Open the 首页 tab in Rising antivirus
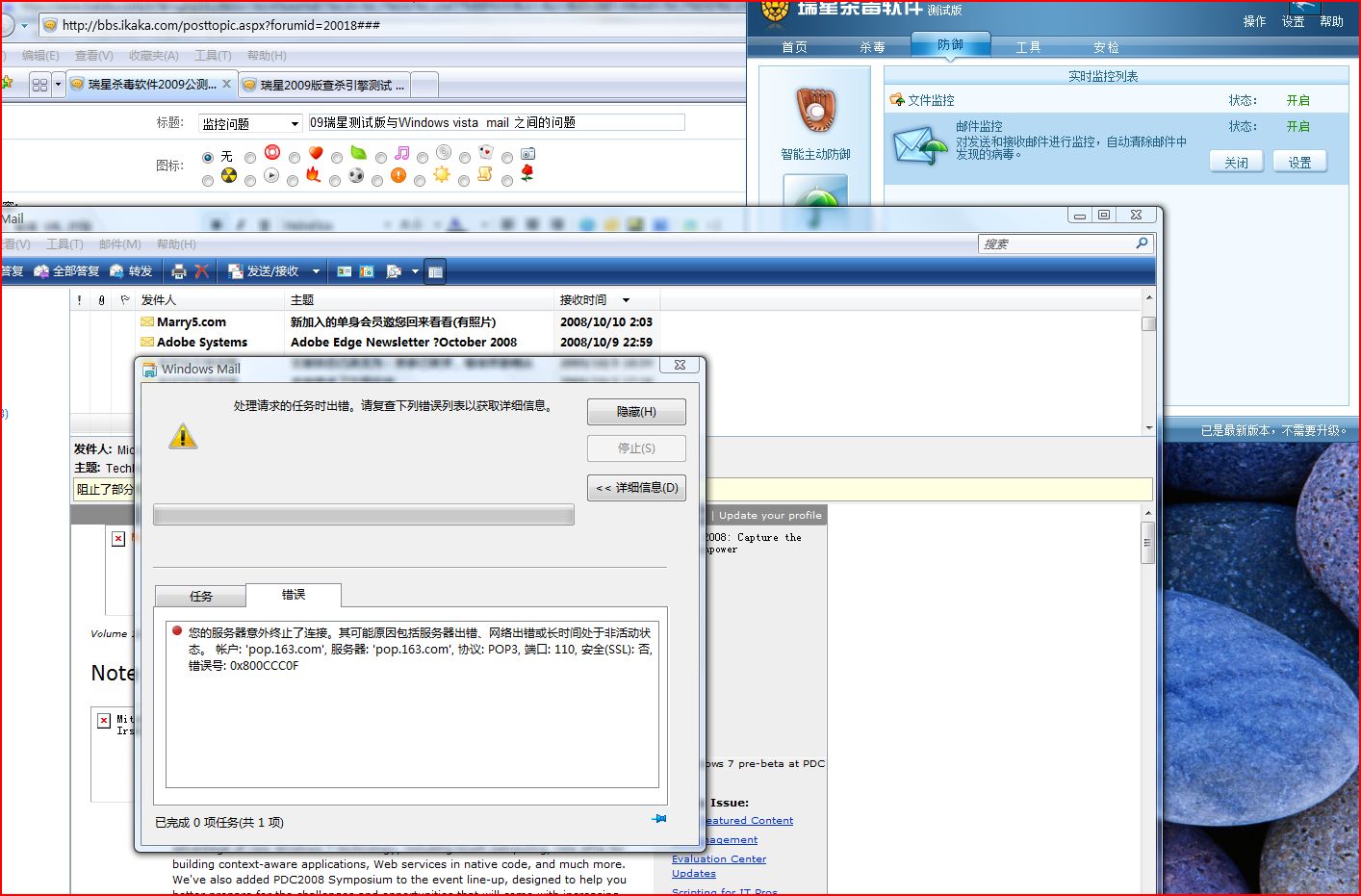Screen dimensions: 1361x896 [794, 47]
